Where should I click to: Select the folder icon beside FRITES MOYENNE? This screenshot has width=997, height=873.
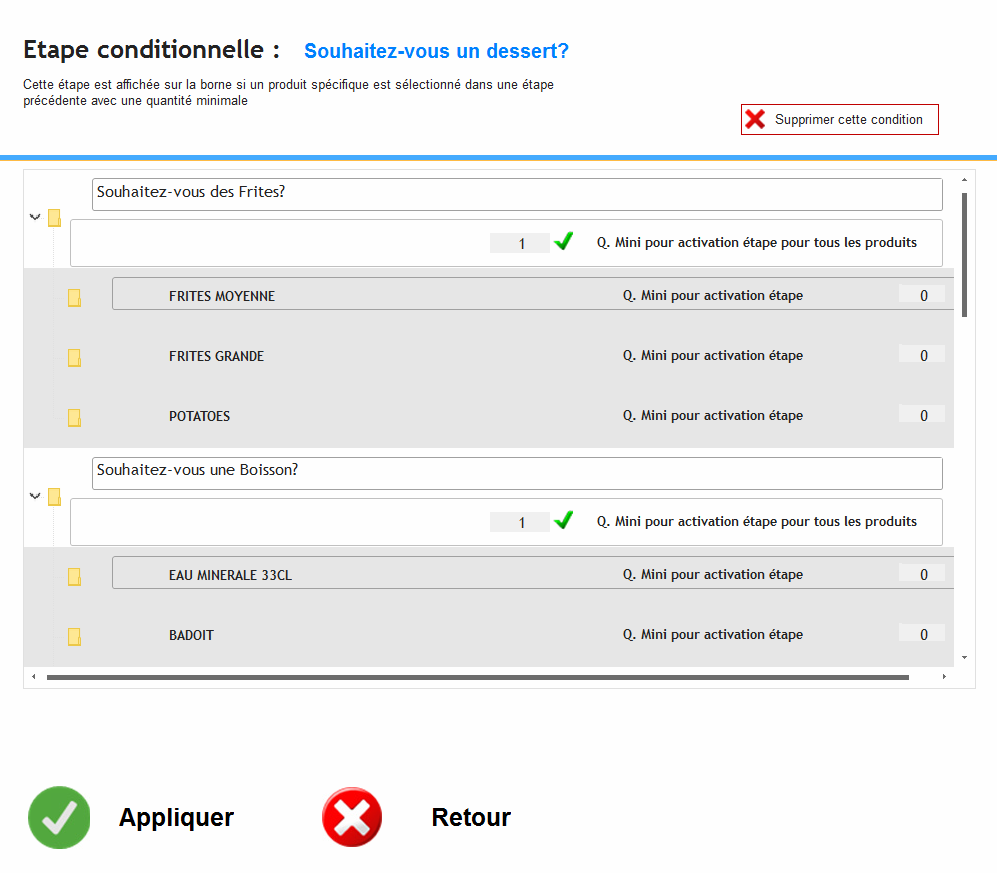(74, 298)
